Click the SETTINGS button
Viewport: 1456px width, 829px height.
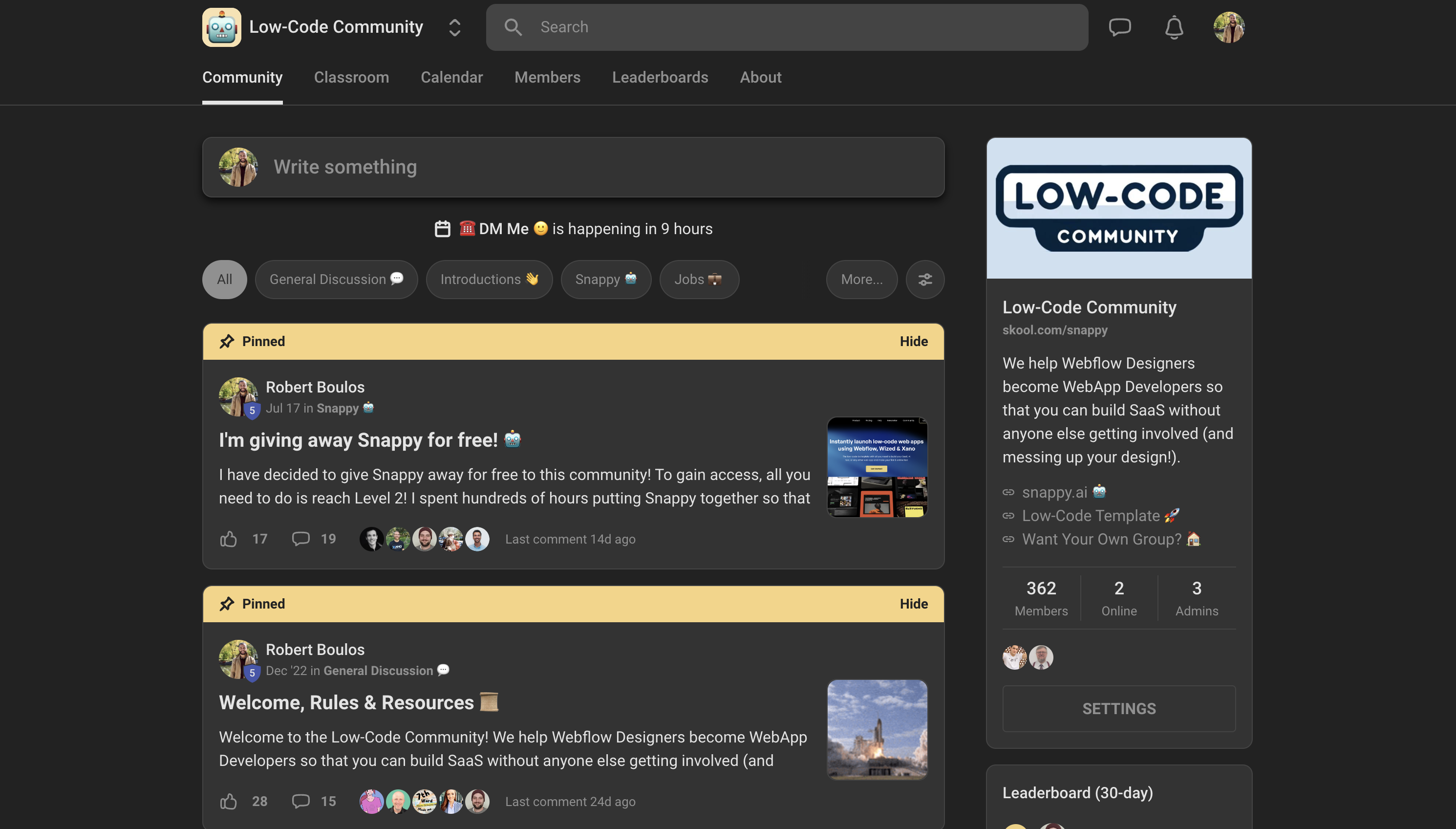(1118, 708)
